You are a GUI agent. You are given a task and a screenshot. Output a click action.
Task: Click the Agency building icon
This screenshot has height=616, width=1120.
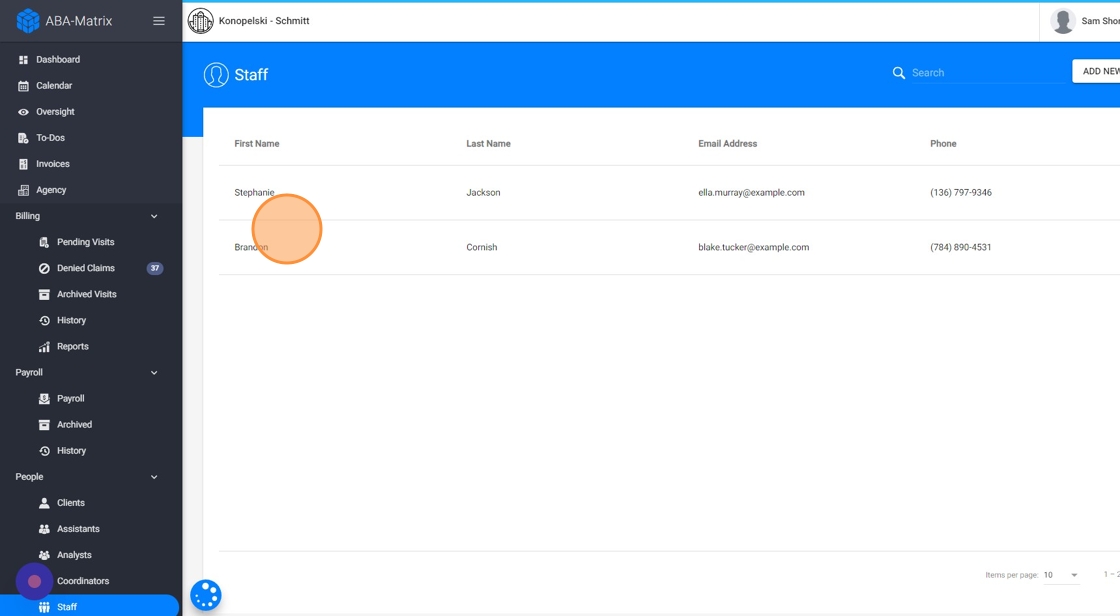coord(23,190)
